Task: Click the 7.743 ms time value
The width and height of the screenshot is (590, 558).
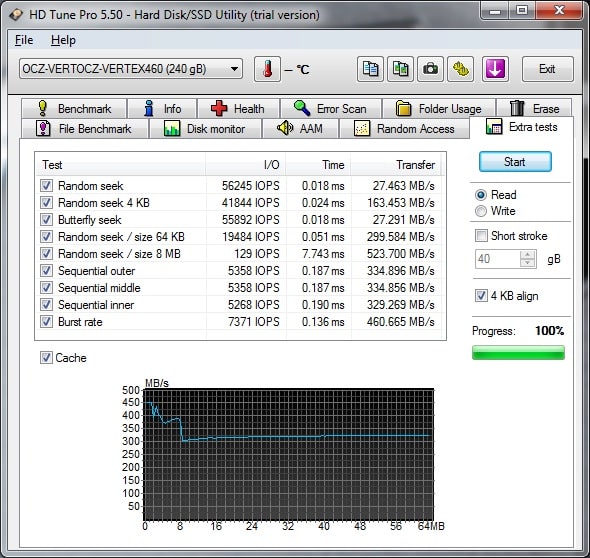Action: pyautogui.click(x=323, y=254)
